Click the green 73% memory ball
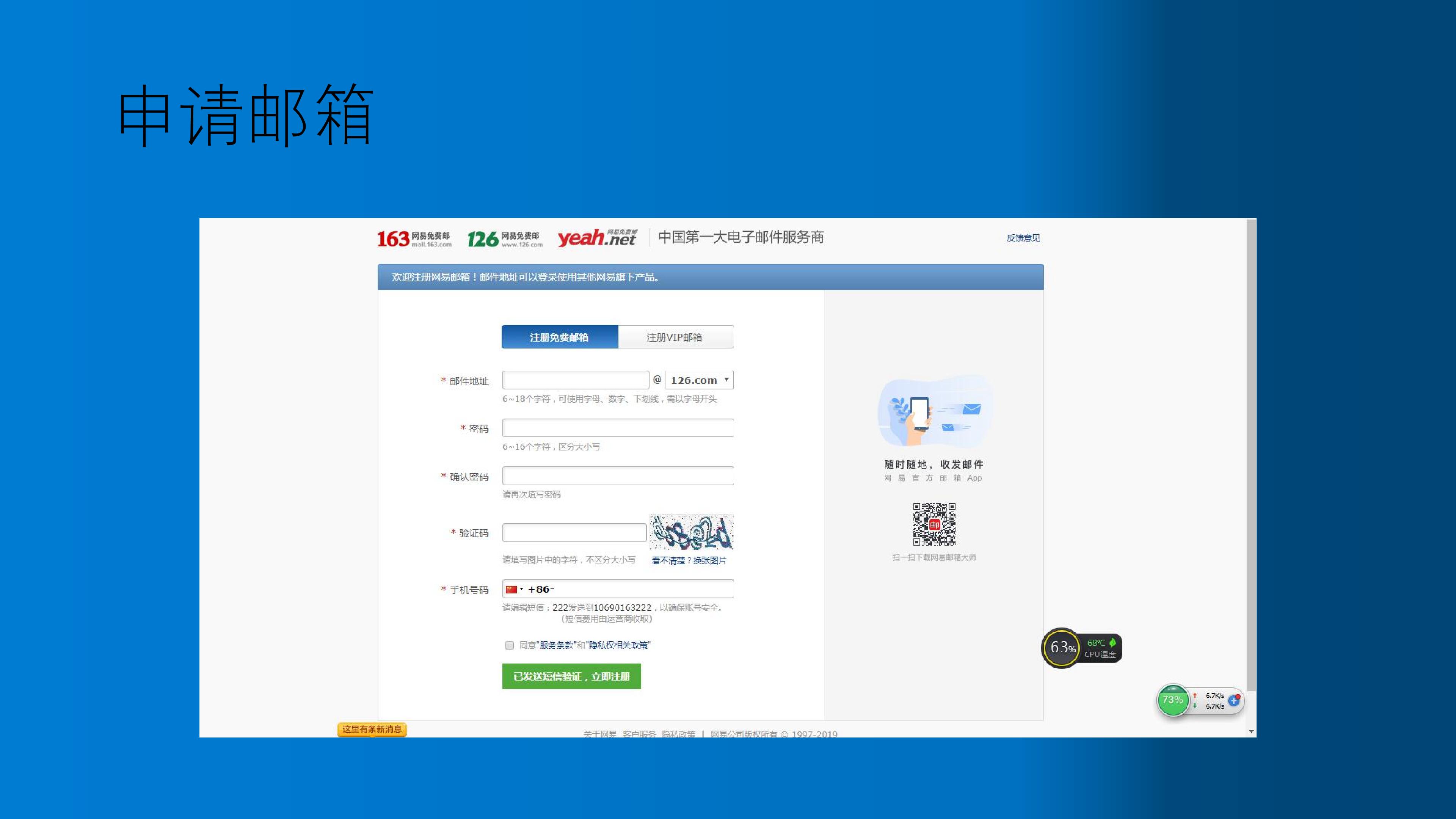 (x=1173, y=700)
